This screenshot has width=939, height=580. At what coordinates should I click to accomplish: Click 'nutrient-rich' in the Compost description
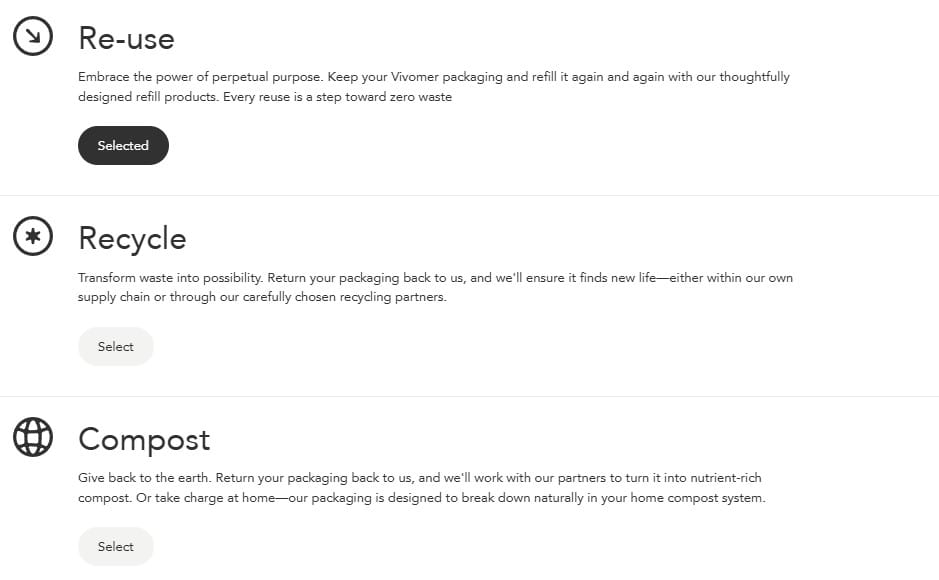tap(726, 478)
